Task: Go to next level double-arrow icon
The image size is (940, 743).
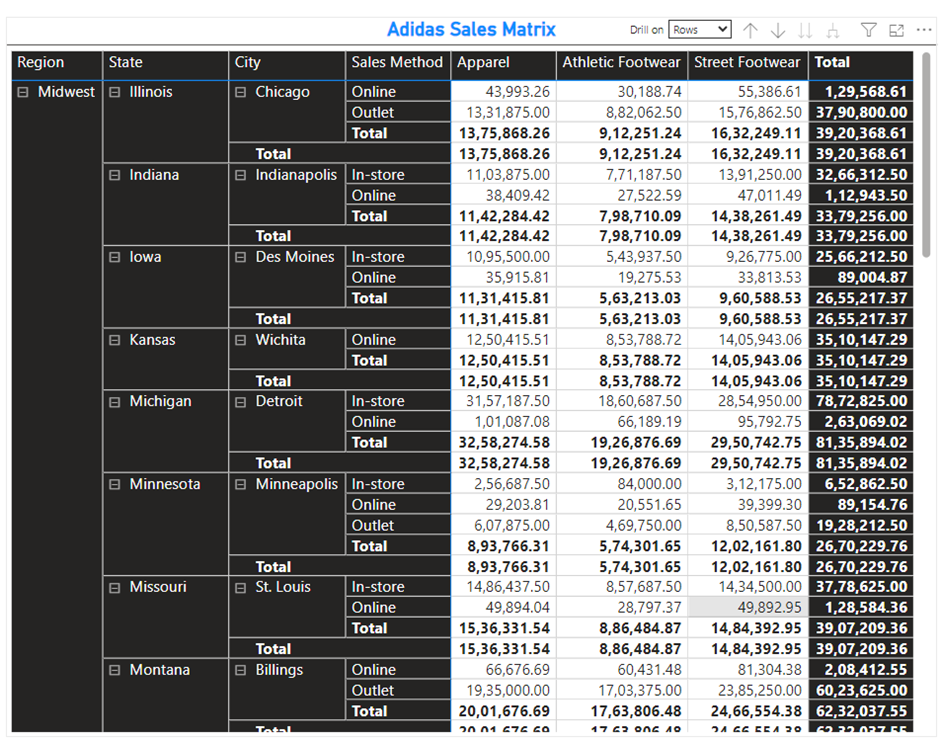Action: coord(805,30)
